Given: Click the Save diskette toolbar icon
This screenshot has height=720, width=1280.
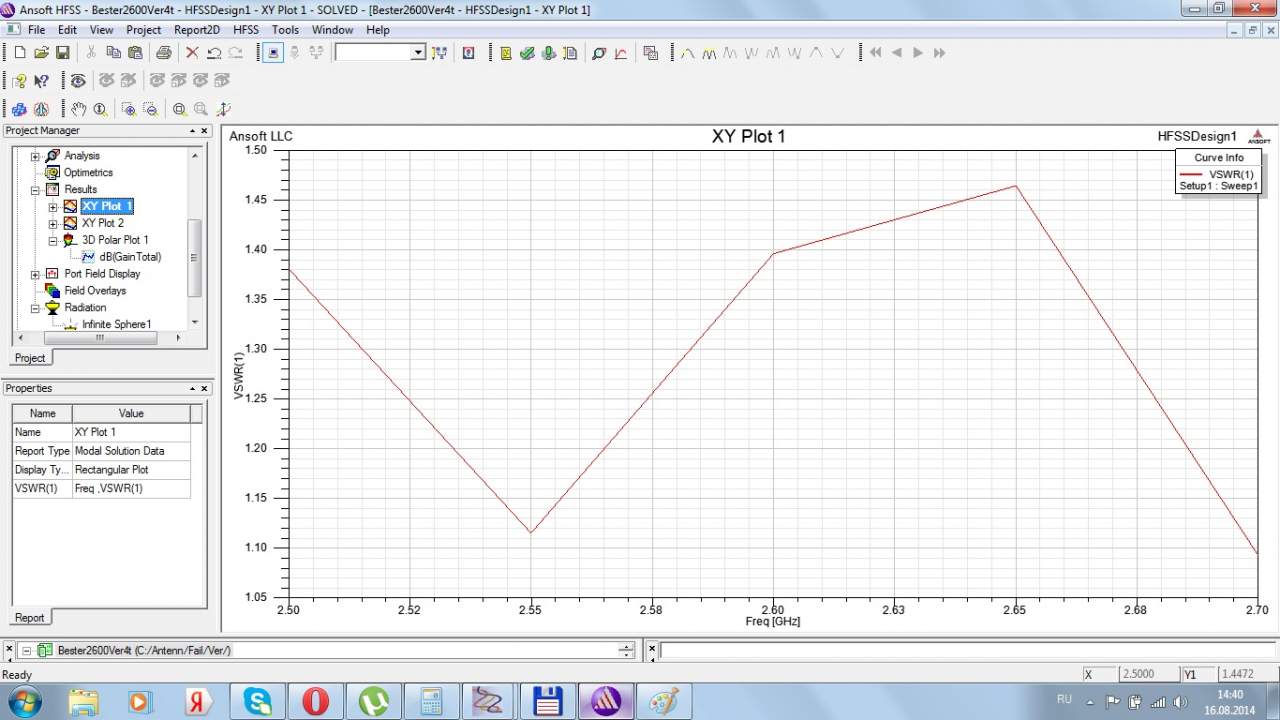Looking at the screenshot, I should tap(62, 53).
